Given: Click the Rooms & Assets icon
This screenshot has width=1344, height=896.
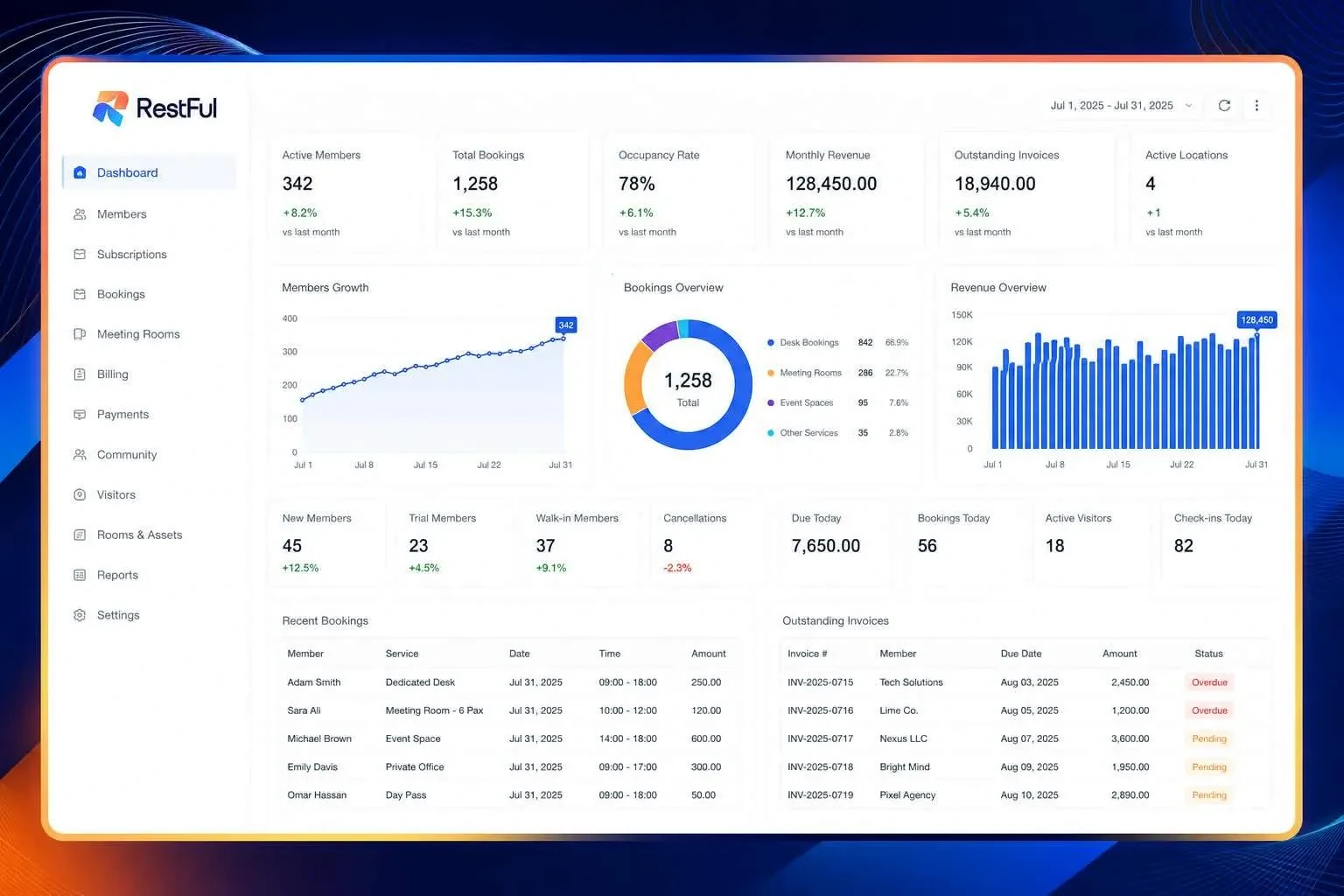Looking at the screenshot, I should coord(80,535).
